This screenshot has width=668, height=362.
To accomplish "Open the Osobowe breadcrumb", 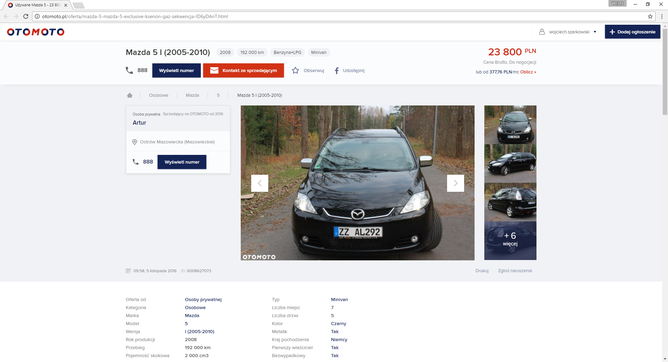I will click(158, 95).
